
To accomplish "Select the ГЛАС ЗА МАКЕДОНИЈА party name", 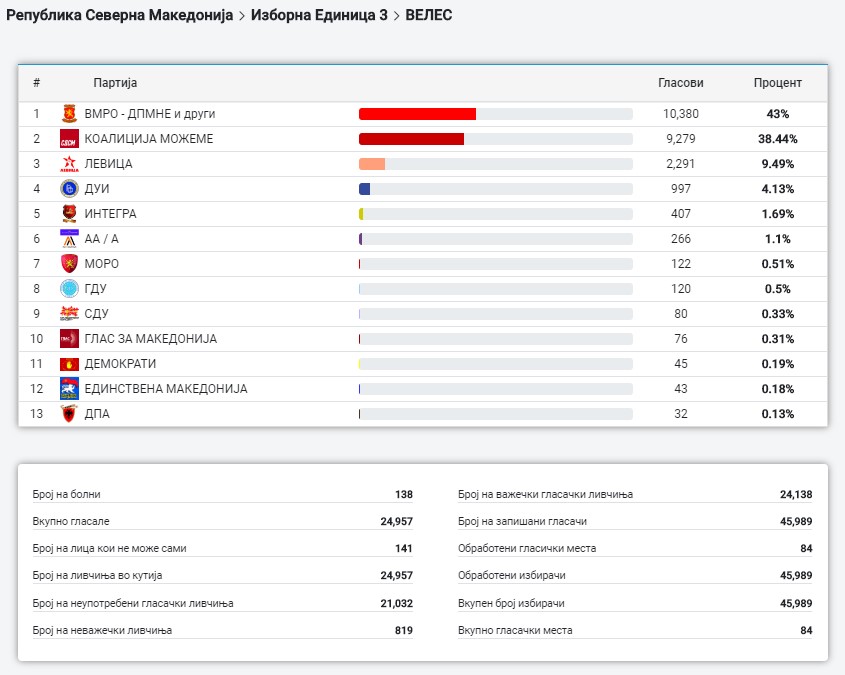I will click(151, 339).
